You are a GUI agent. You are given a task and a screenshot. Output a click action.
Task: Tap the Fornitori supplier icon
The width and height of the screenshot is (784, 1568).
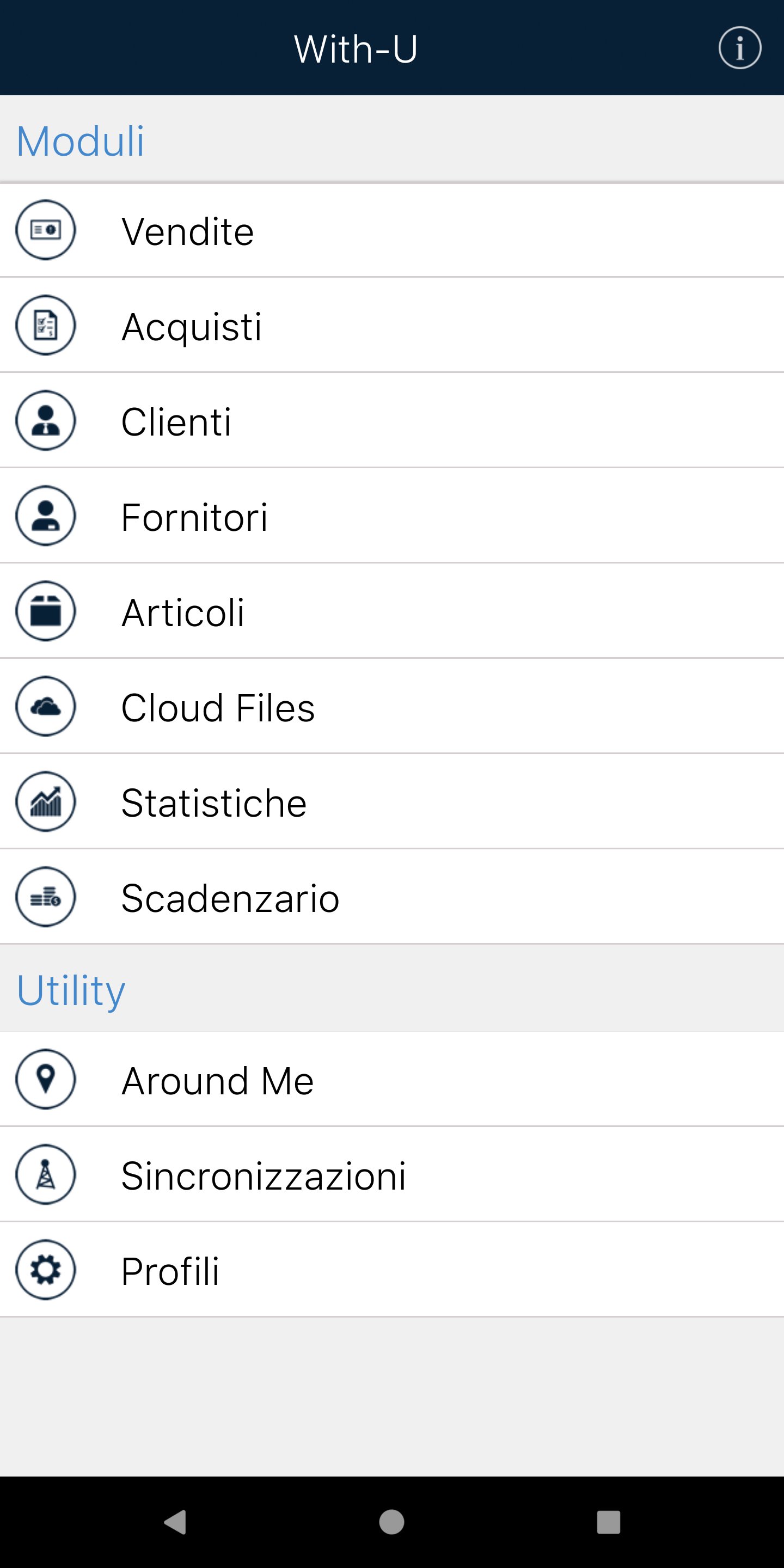click(46, 516)
